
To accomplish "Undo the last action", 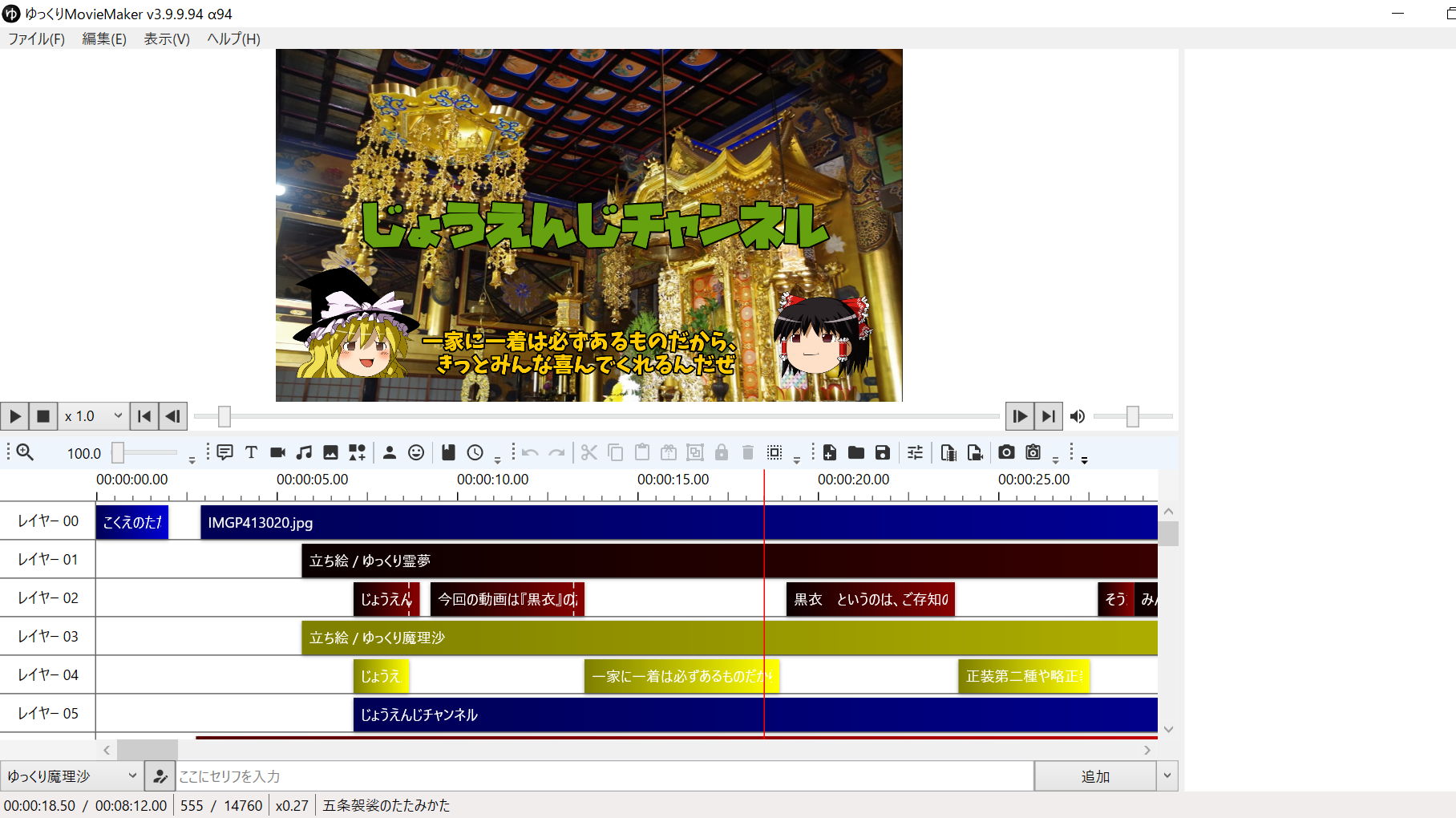I will 530,452.
